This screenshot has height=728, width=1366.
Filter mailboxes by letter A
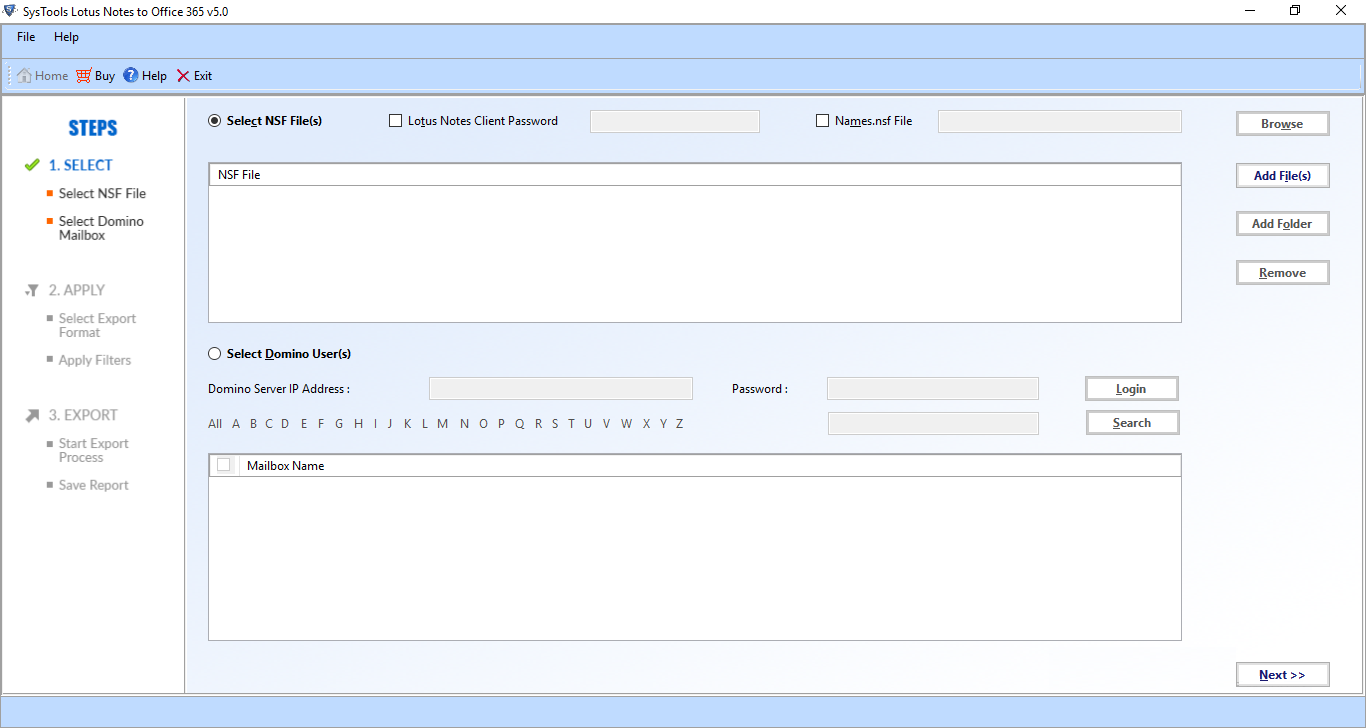coord(236,424)
